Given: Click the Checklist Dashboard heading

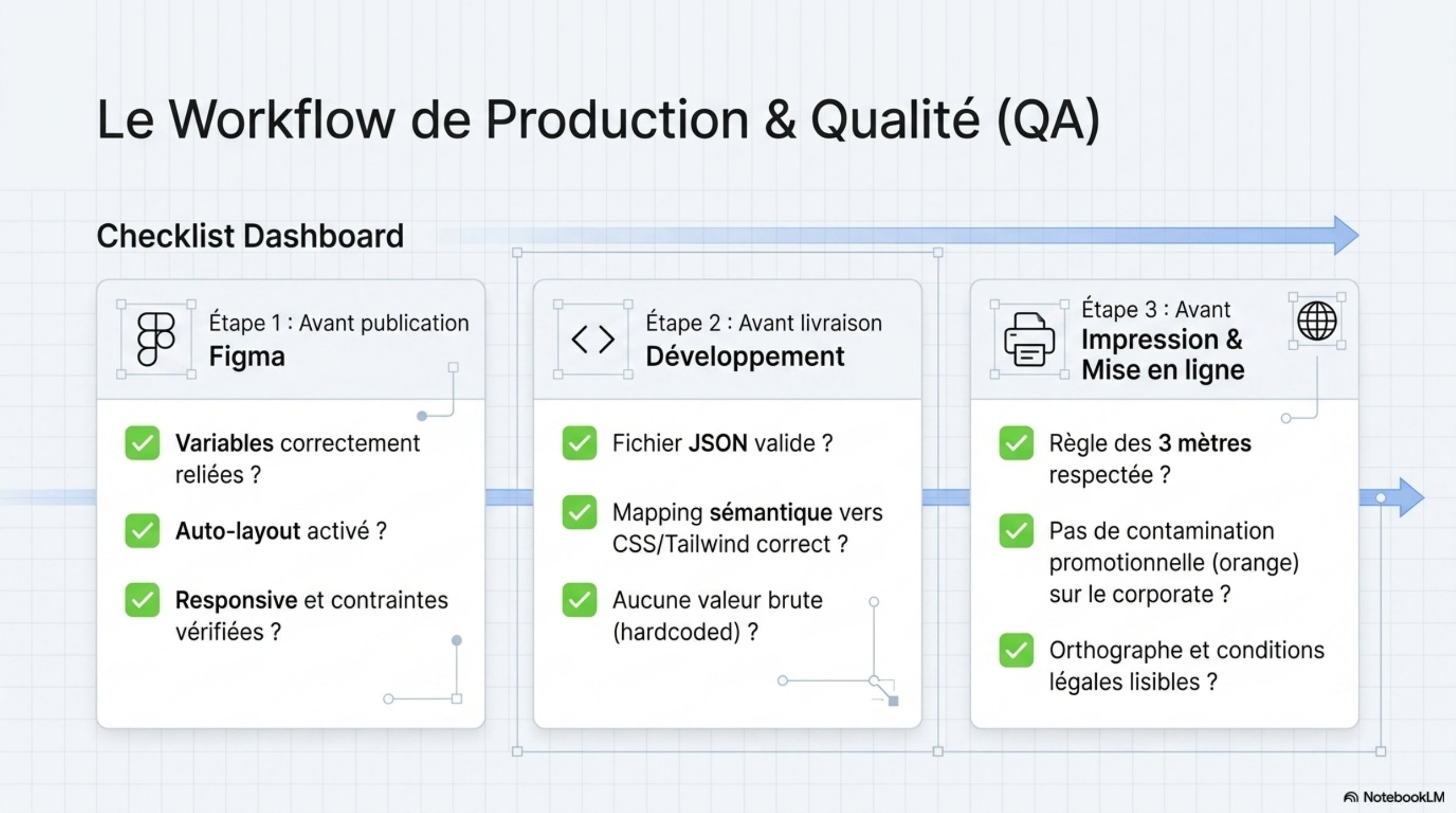Looking at the screenshot, I should click(250, 236).
